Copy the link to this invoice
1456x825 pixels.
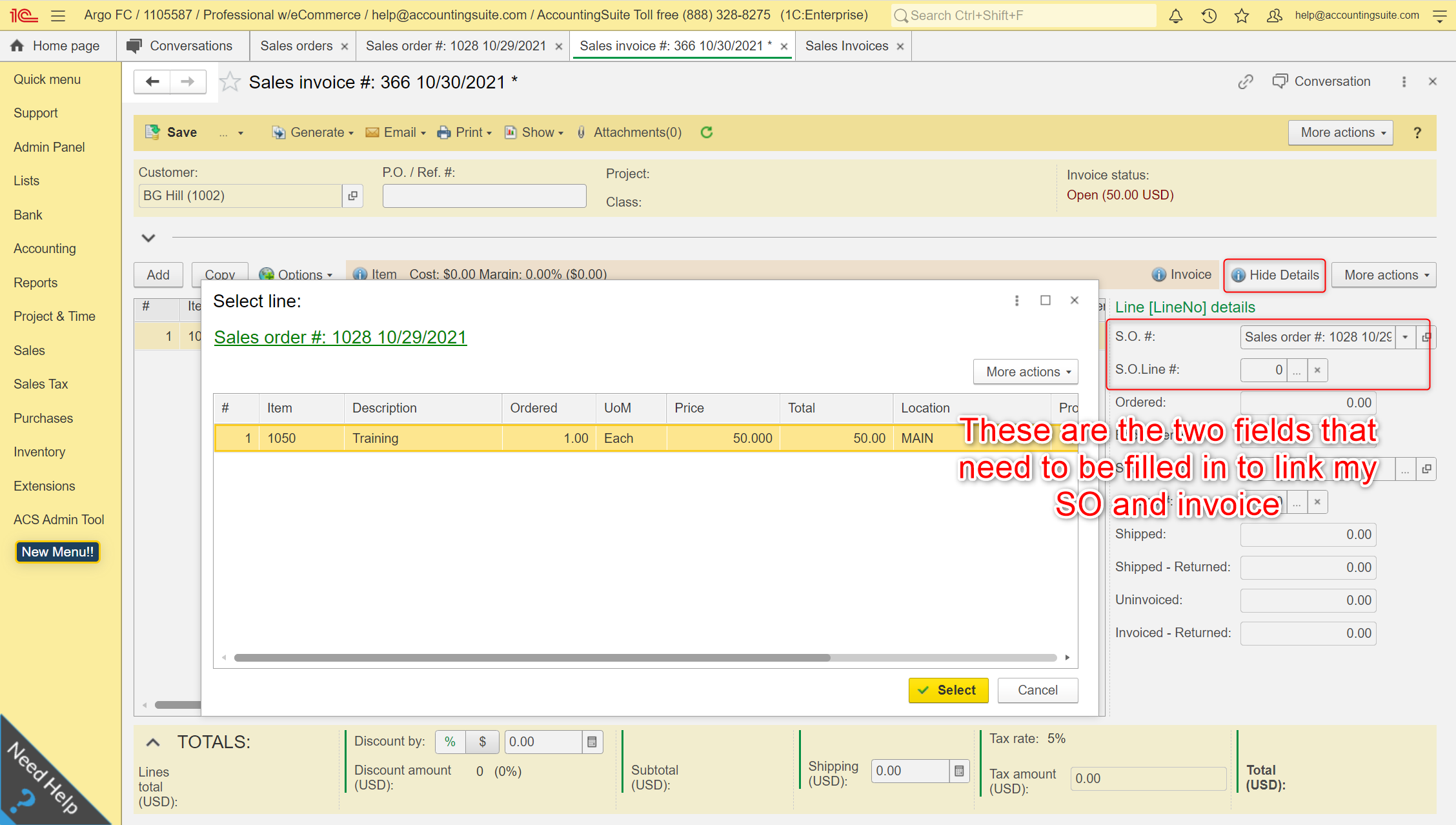pos(1246,81)
